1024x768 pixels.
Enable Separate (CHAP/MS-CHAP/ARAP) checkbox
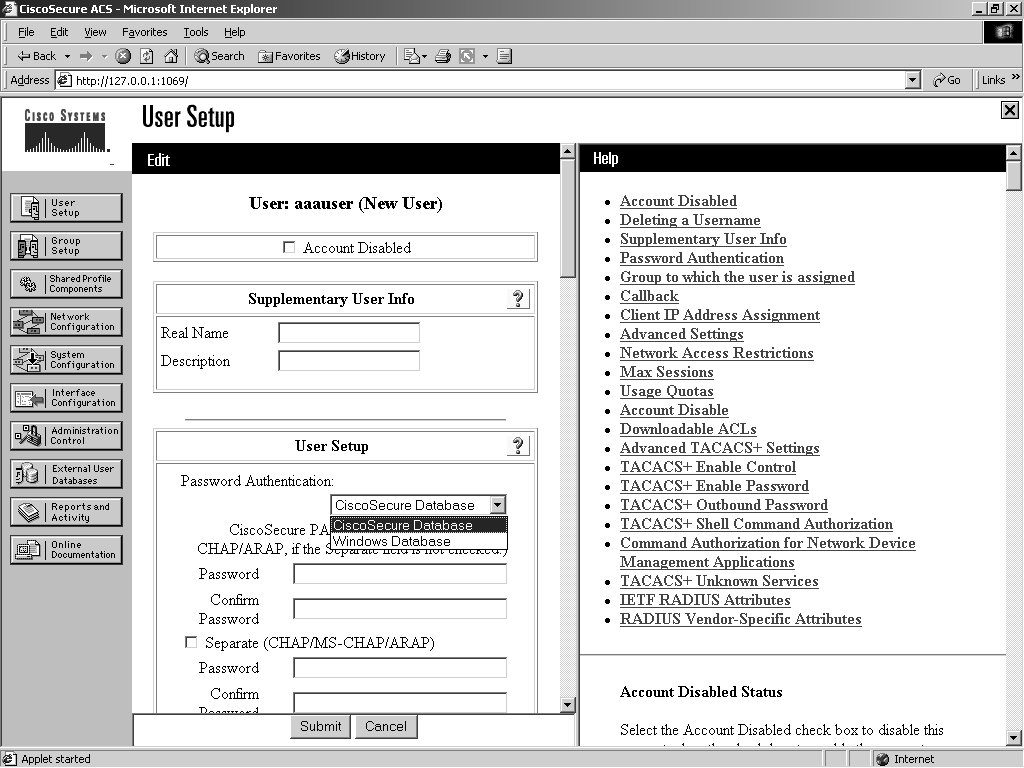coord(191,642)
